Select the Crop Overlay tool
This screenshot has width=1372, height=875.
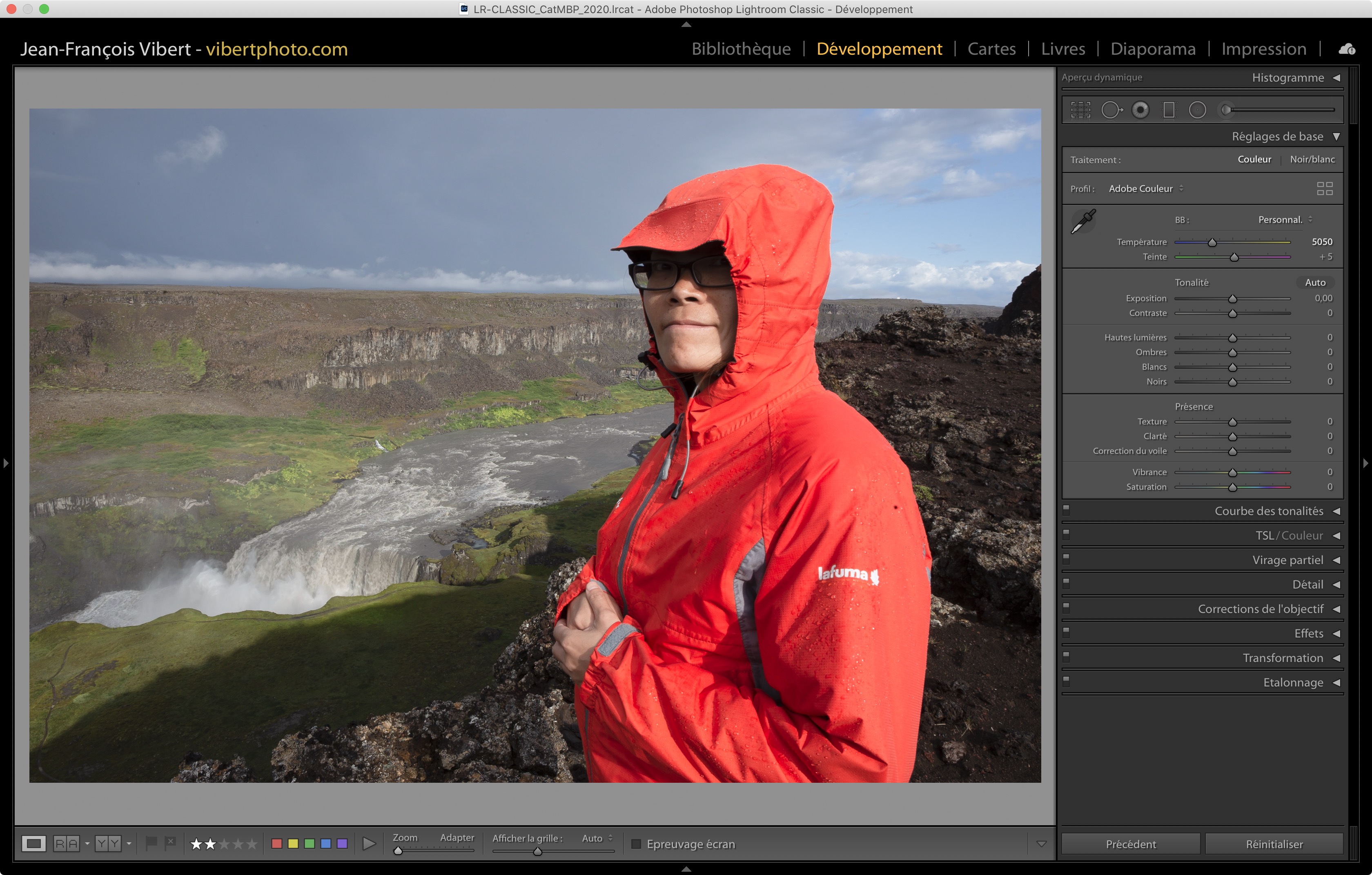tap(1080, 110)
